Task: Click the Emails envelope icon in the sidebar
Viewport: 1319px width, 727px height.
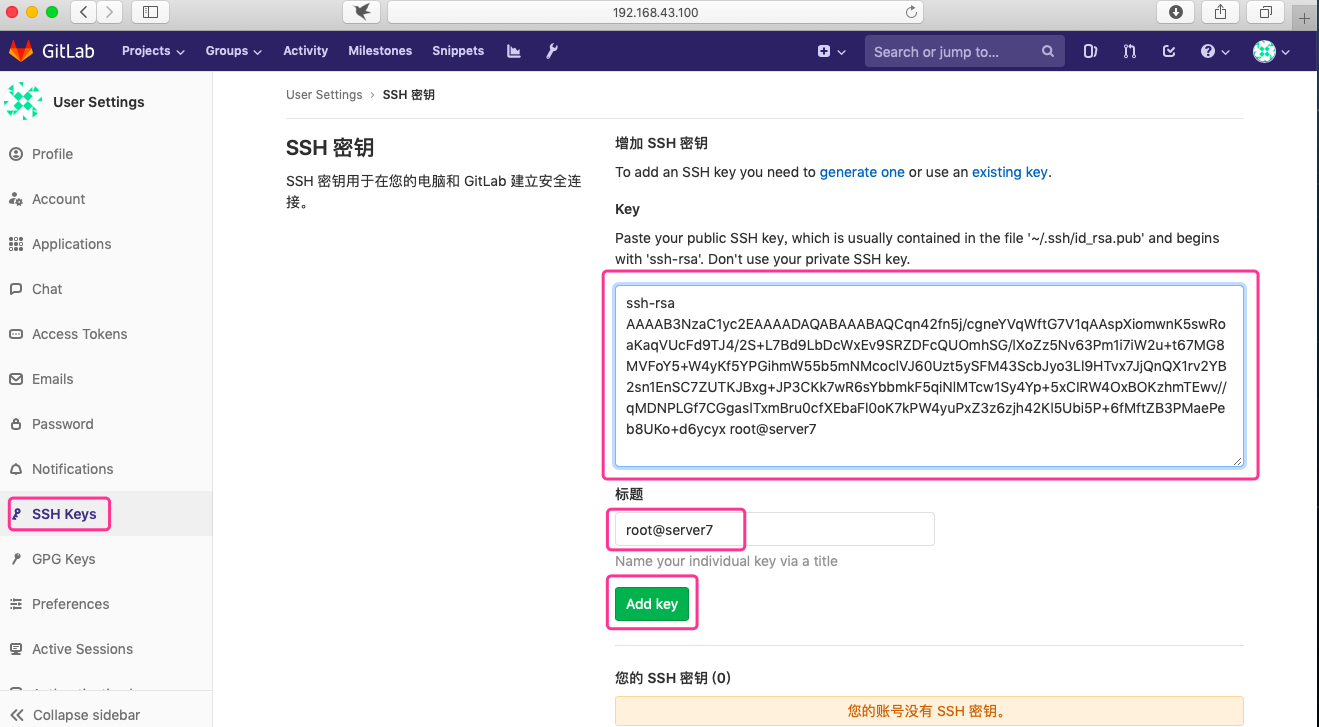Action: (x=15, y=379)
